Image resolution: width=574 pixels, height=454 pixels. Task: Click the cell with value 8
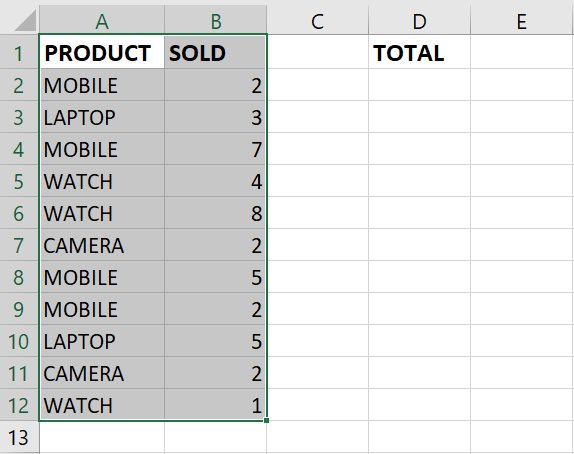[216, 213]
